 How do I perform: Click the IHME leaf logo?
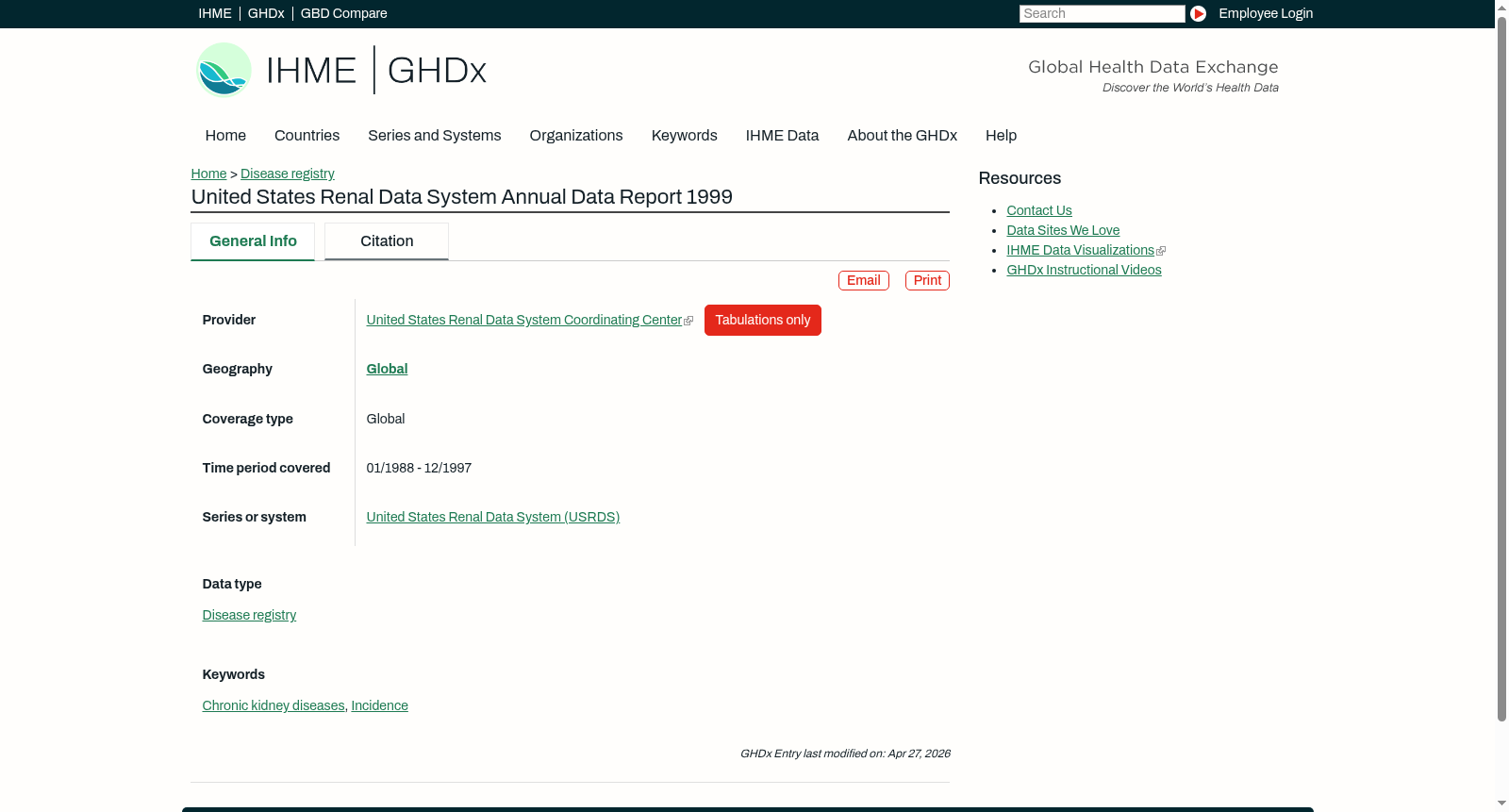click(x=224, y=70)
